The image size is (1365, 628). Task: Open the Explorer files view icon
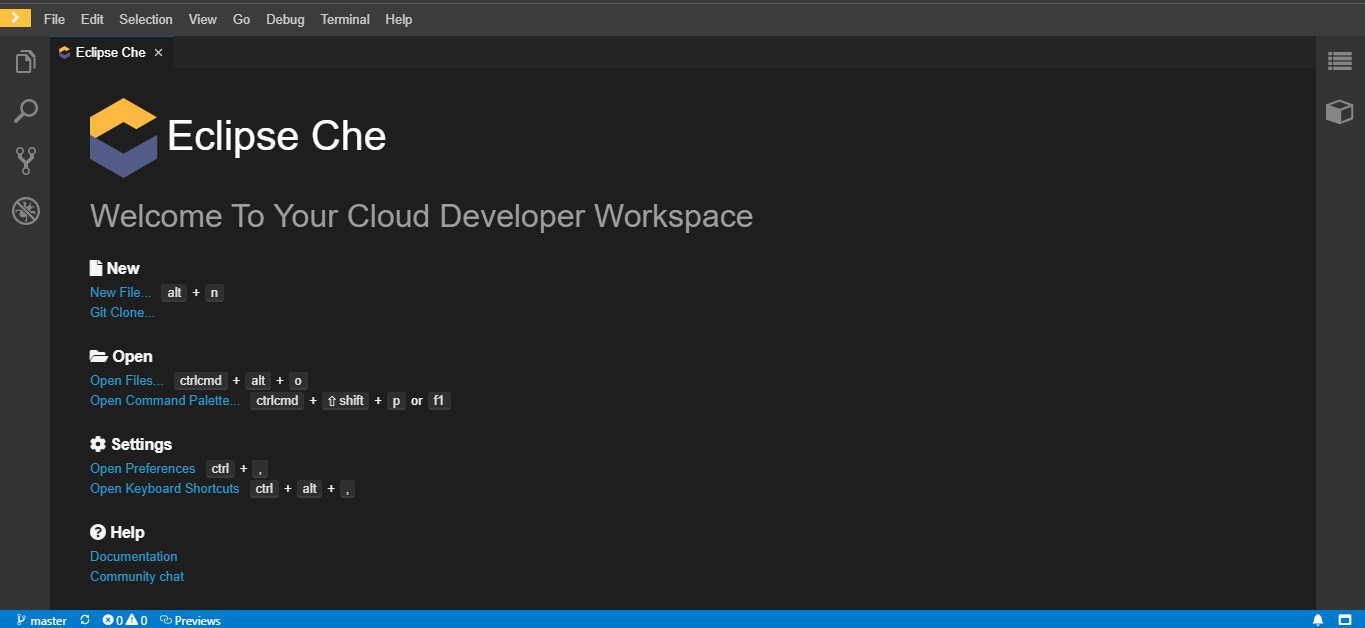[x=25, y=62]
